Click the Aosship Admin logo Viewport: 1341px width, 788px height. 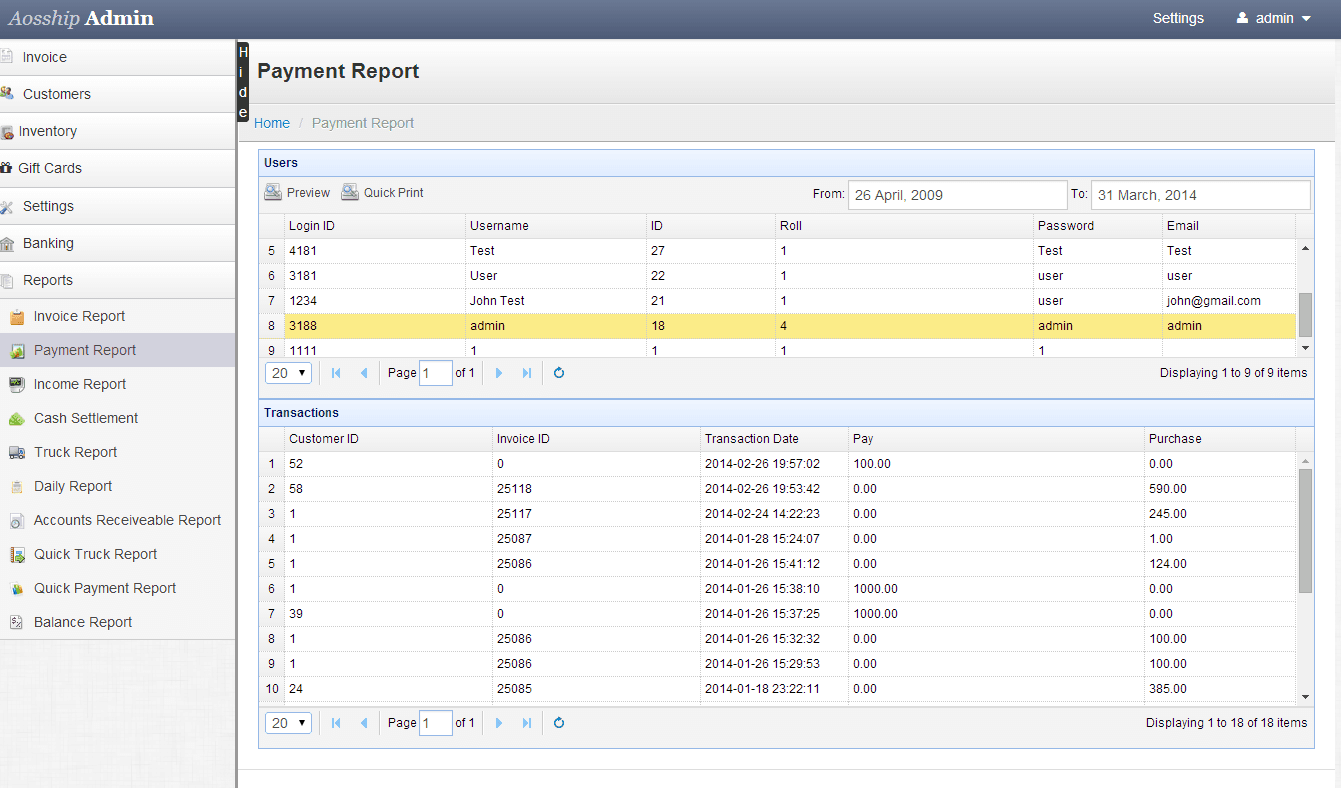pos(81,18)
